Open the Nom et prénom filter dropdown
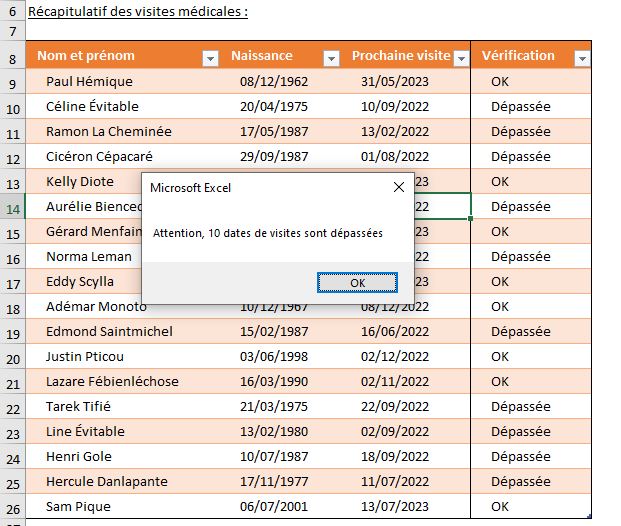The height and width of the screenshot is (526, 621). (x=210, y=58)
